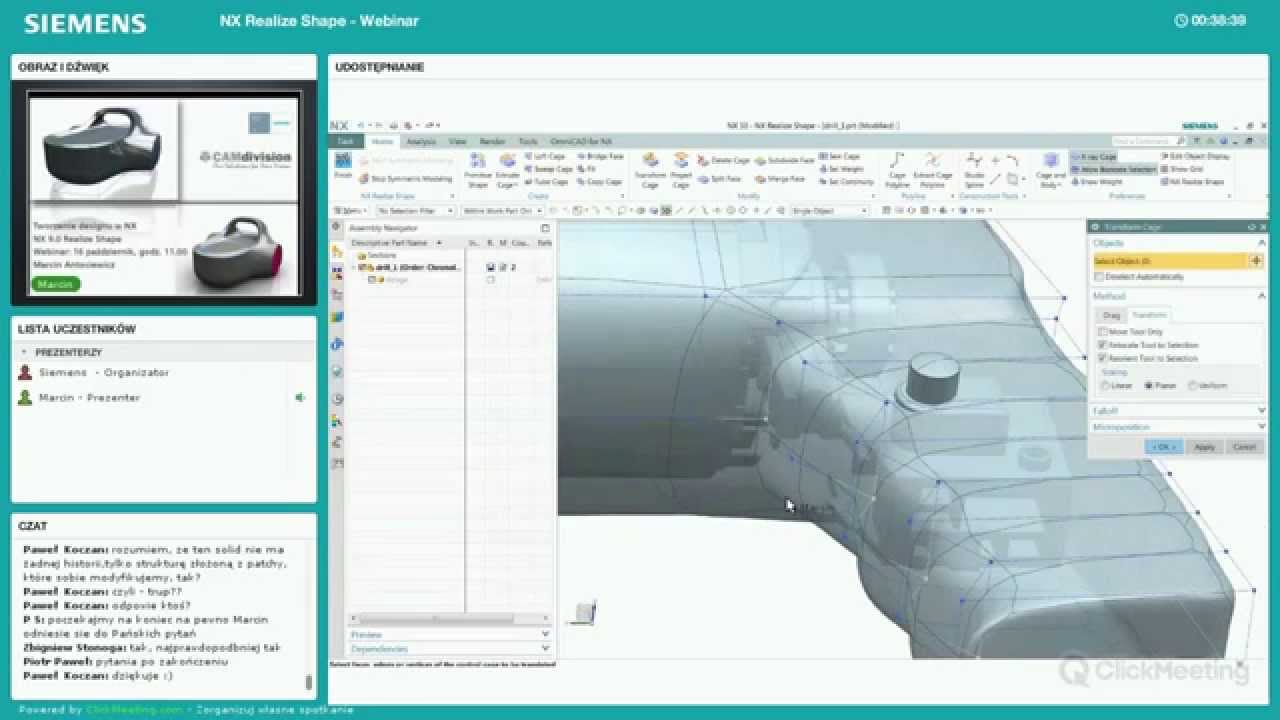Screen dimensions: 1280x720
Task: Confirm with the OK button
Action: (1163, 447)
